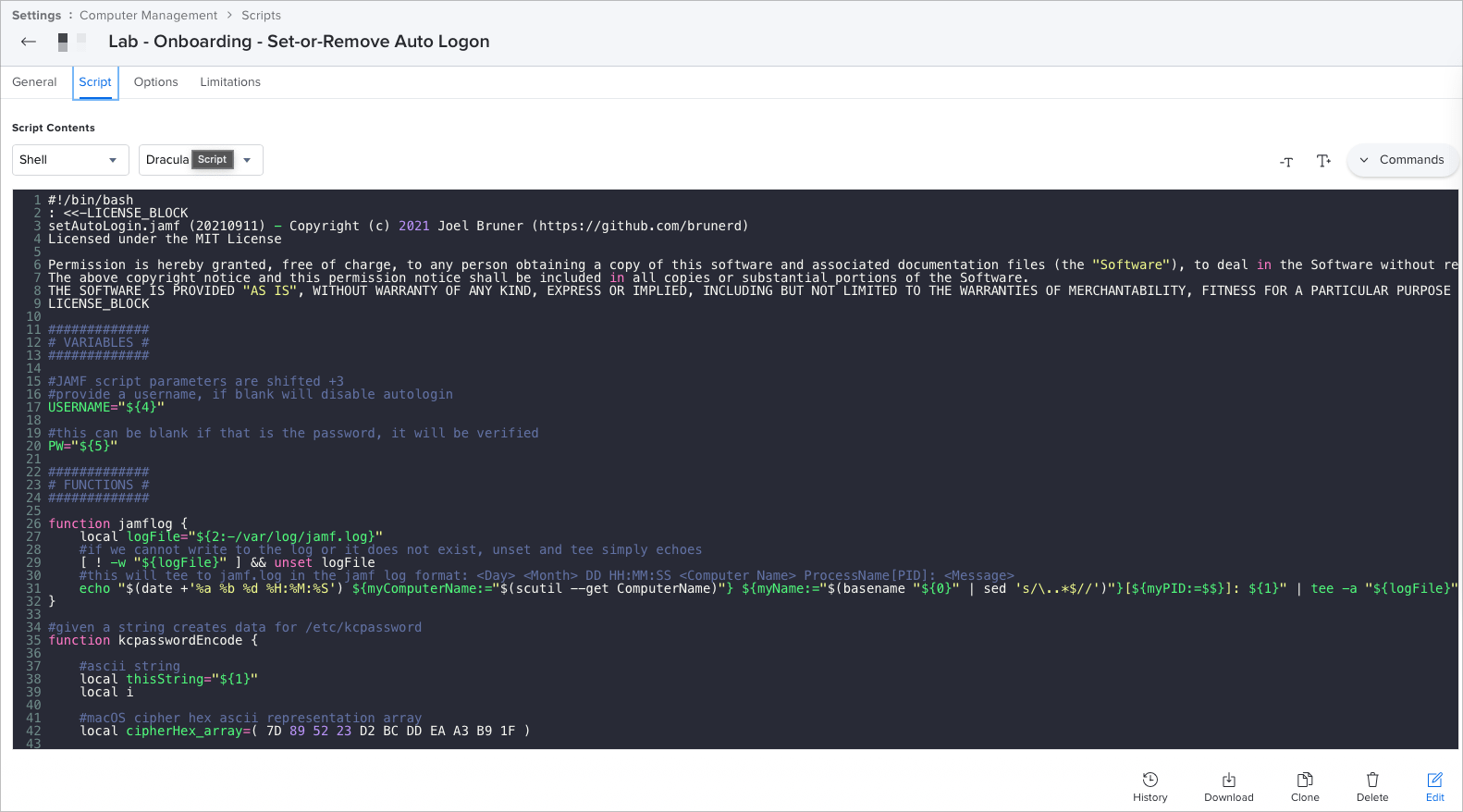
Task: Click line number 26 in gutter
Action: (x=33, y=523)
